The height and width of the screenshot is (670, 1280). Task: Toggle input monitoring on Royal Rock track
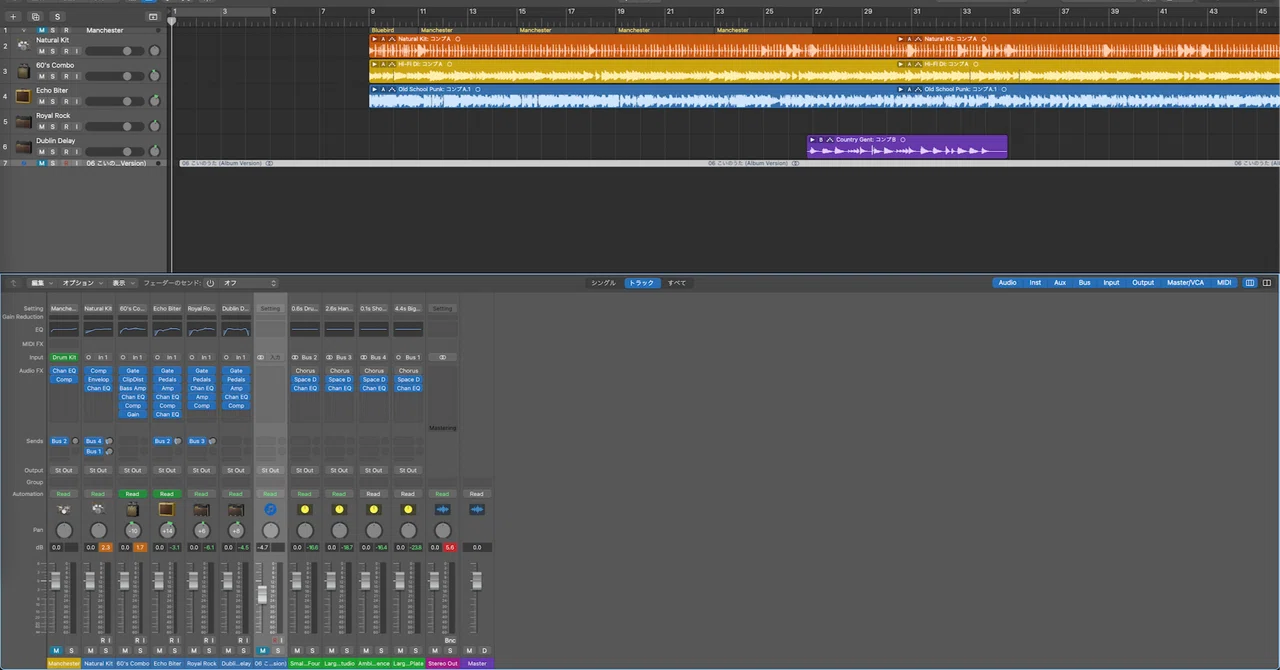[78, 127]
